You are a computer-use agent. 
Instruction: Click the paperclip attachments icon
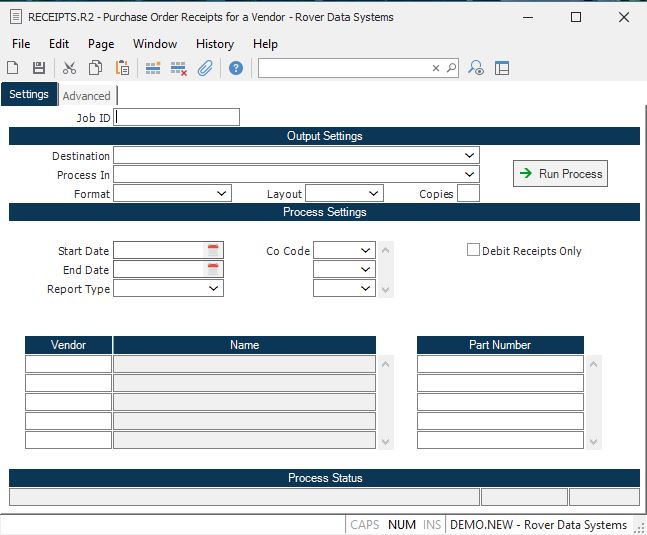[205, 68]
